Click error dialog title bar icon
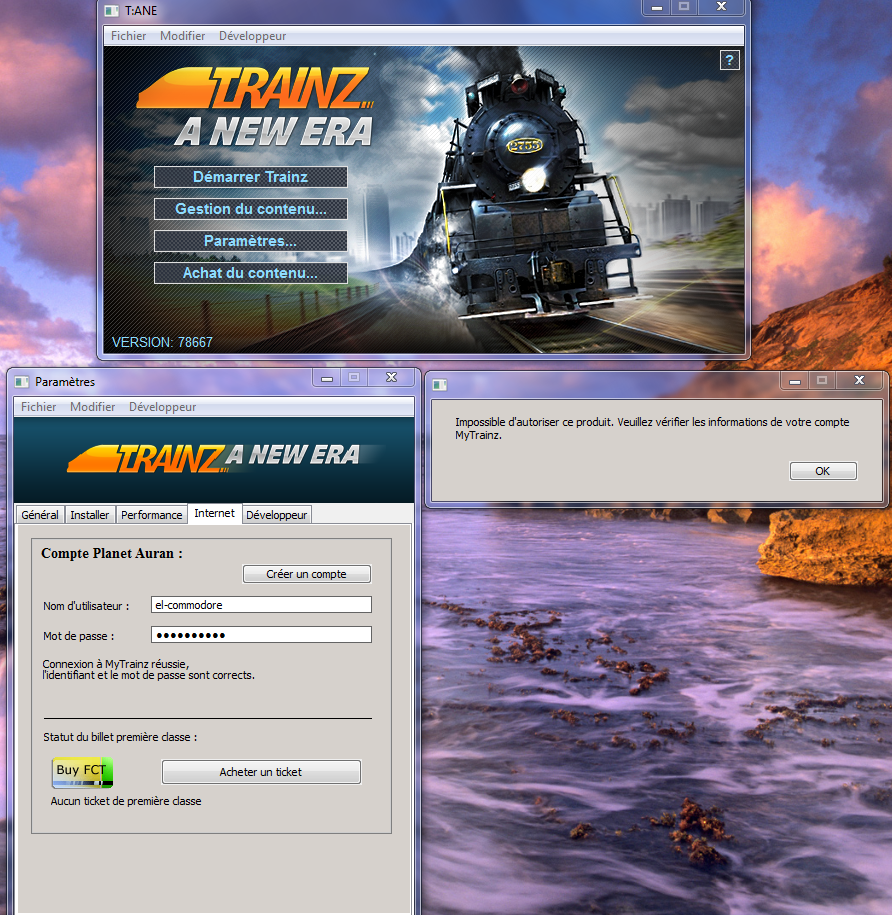 [439, 385]
